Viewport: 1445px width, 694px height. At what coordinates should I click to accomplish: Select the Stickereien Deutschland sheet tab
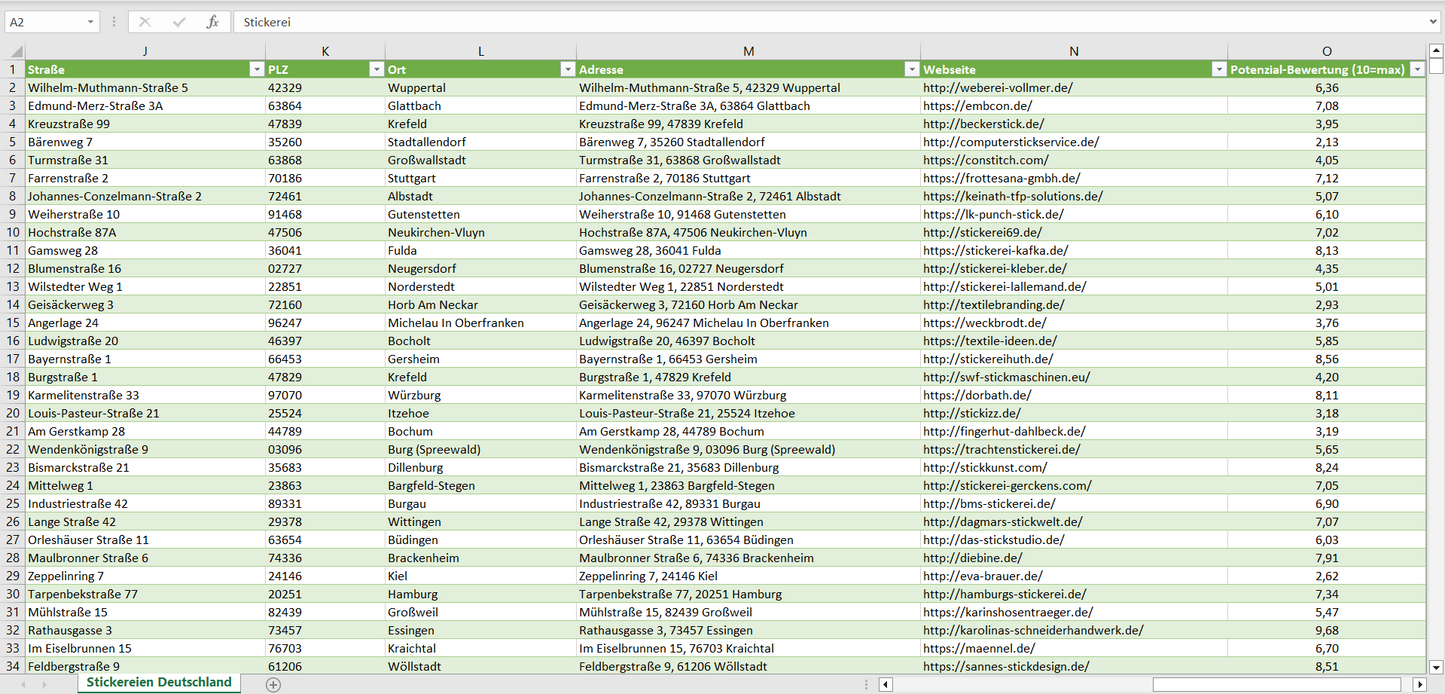[x=159, y=683]
